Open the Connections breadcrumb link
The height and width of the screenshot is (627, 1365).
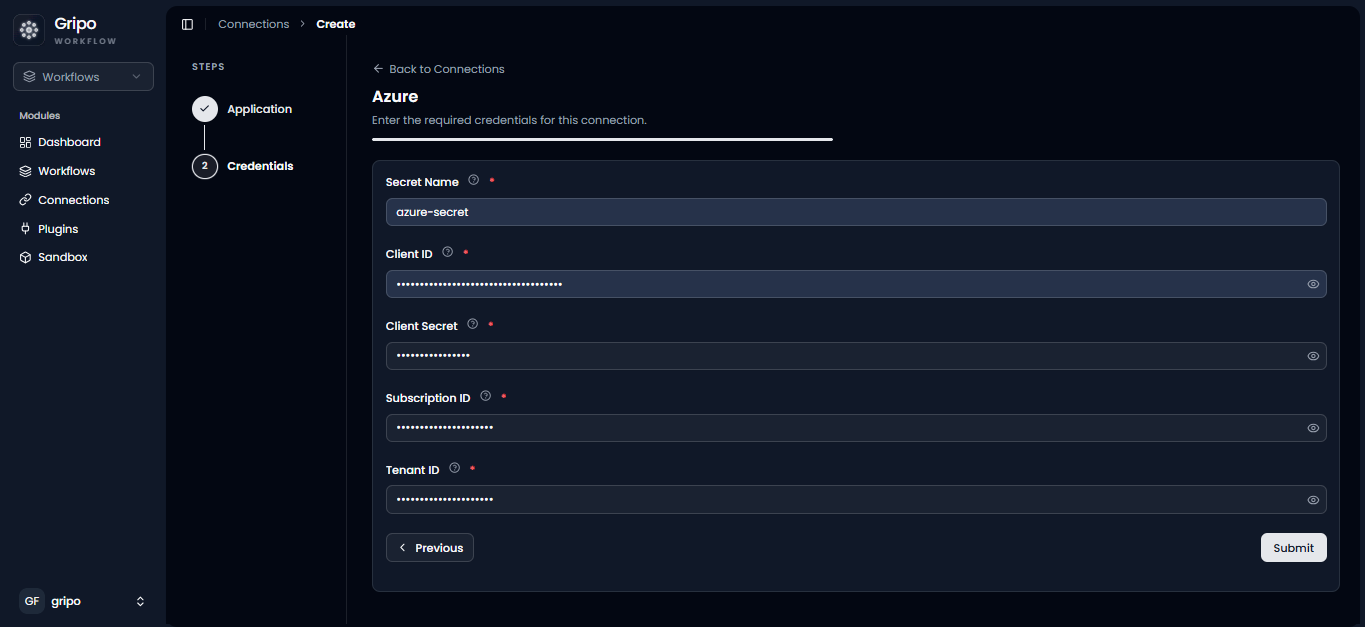click(254, 24)
